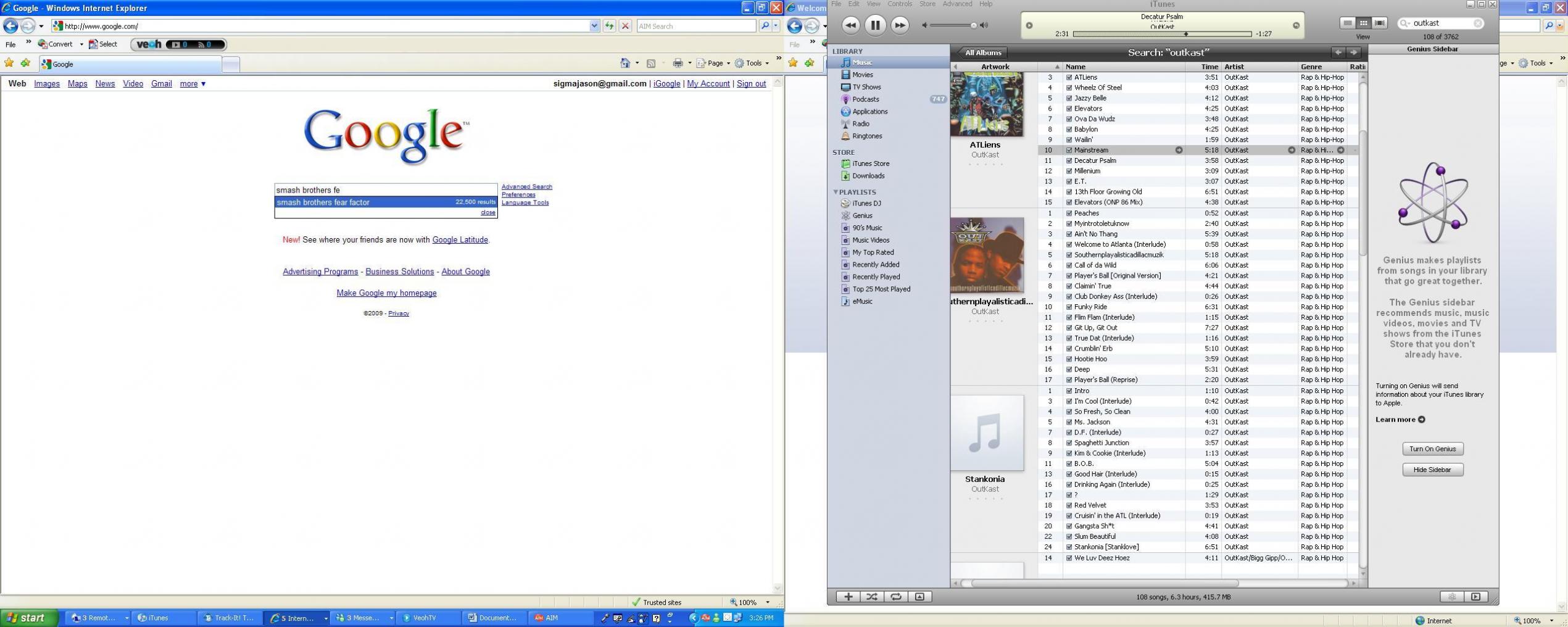Switch iTunes to Cover Flow view
The width and height of the screenshot is (1568, 627).
click(x=1379, y=23)
